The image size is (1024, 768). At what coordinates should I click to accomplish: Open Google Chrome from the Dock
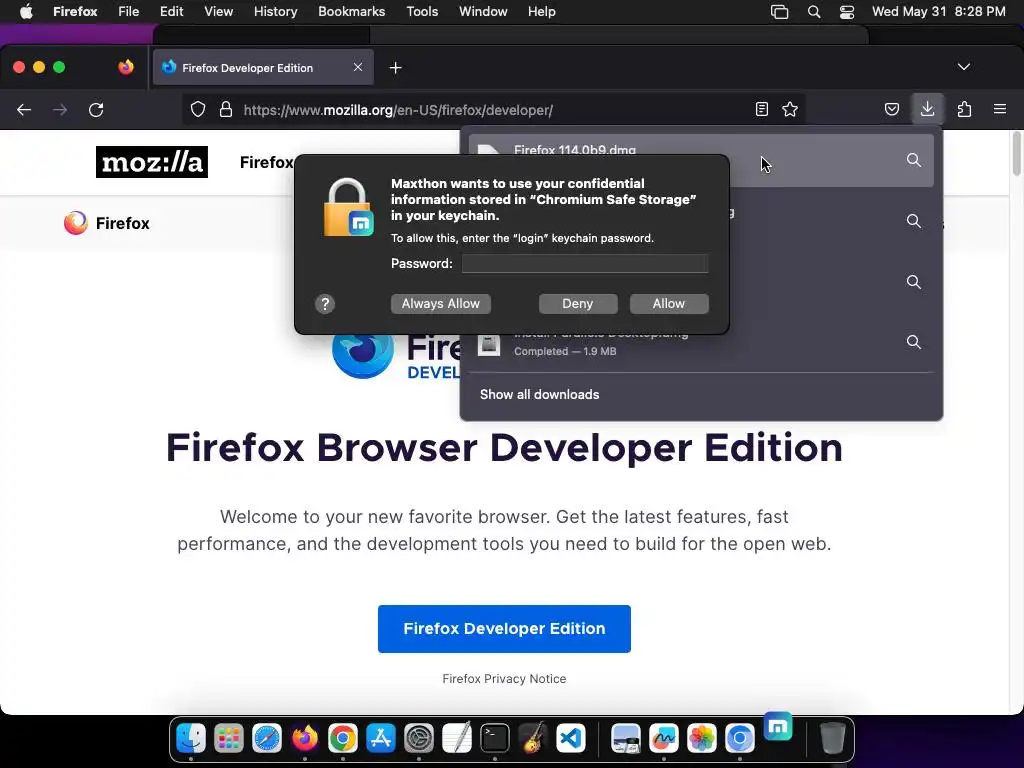click(342, 739)
